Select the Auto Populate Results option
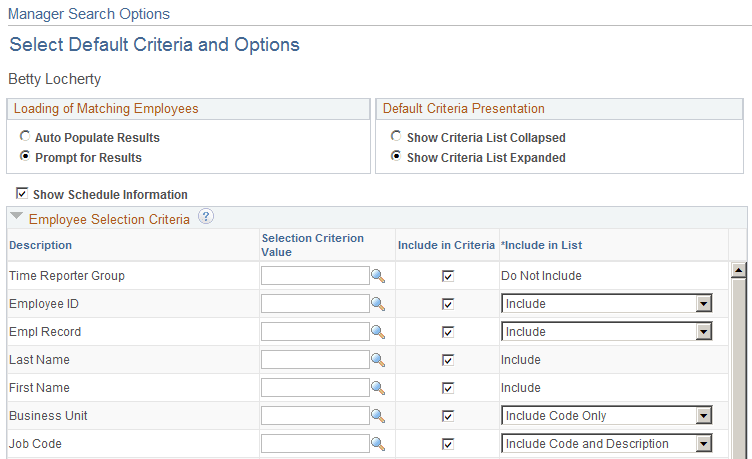This screenshot has height=459, width=752. point(25,137)
